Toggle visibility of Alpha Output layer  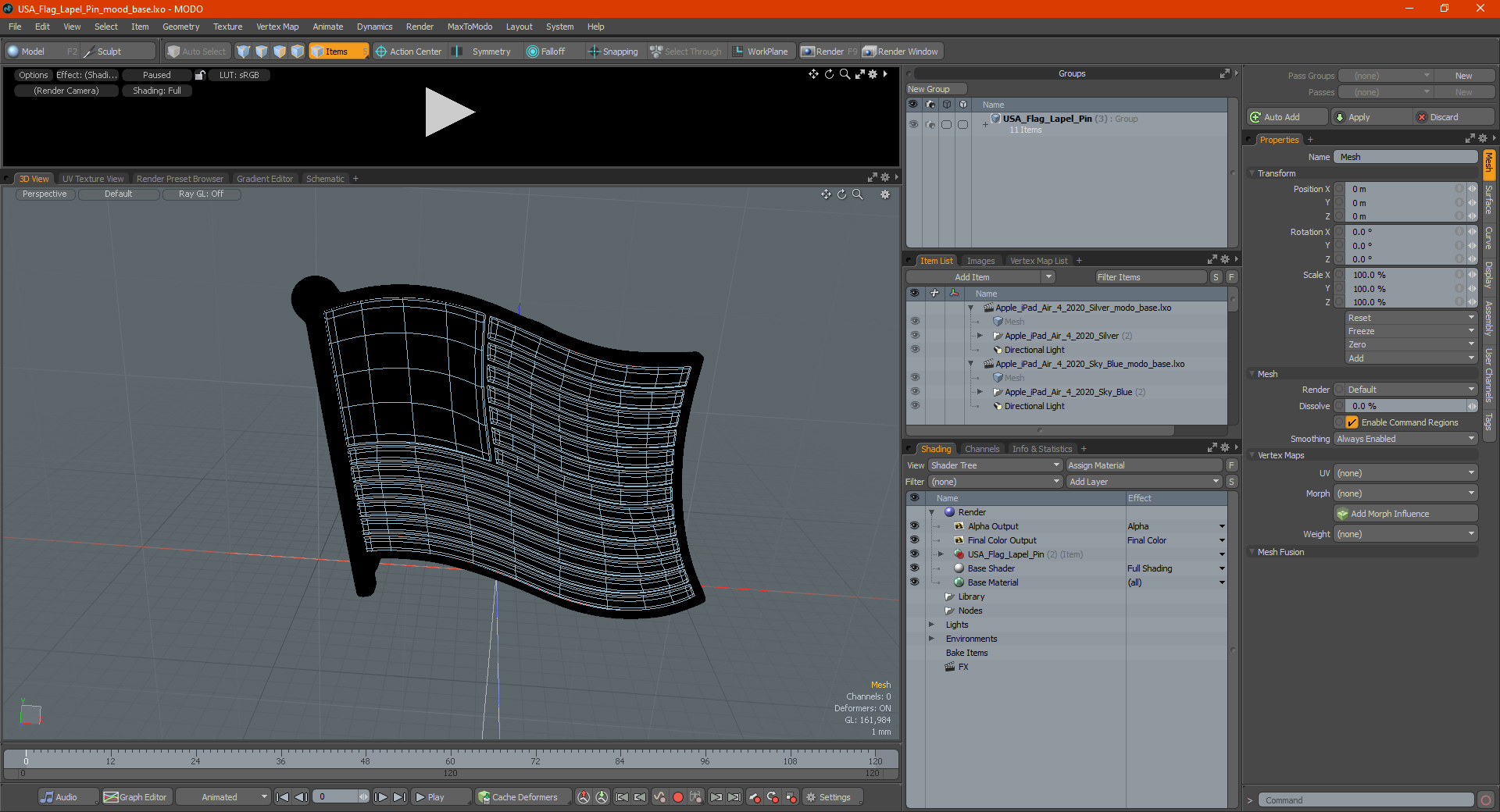coord(914,526)
